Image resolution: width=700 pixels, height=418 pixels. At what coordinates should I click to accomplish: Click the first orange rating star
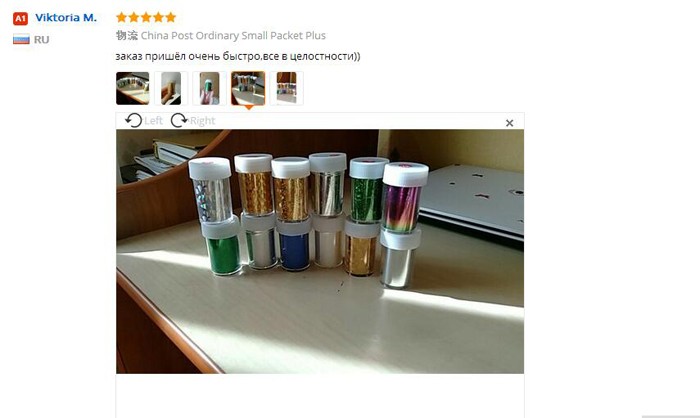coord(121,17)
